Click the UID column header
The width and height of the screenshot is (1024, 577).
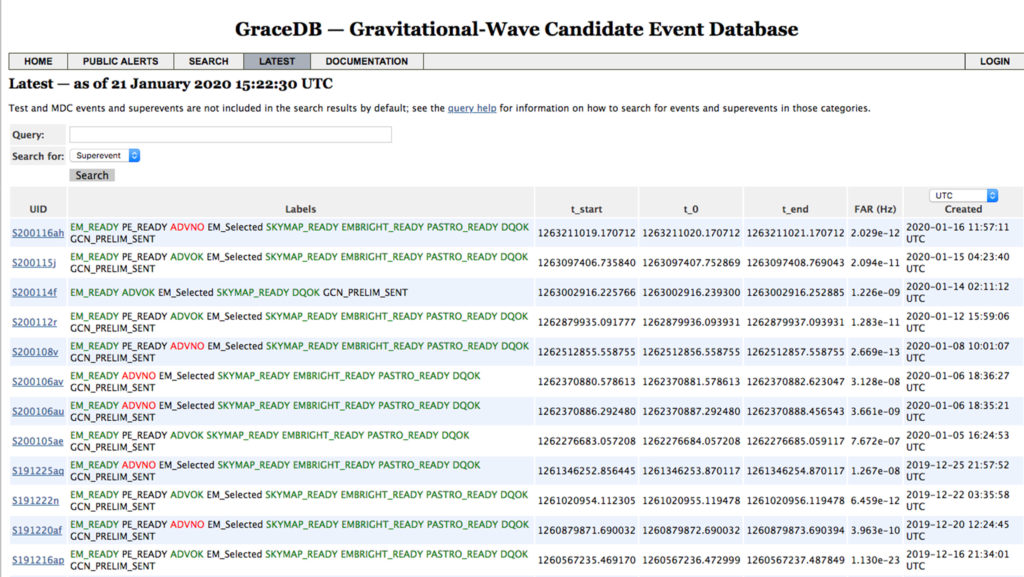(x=38, y=209)
